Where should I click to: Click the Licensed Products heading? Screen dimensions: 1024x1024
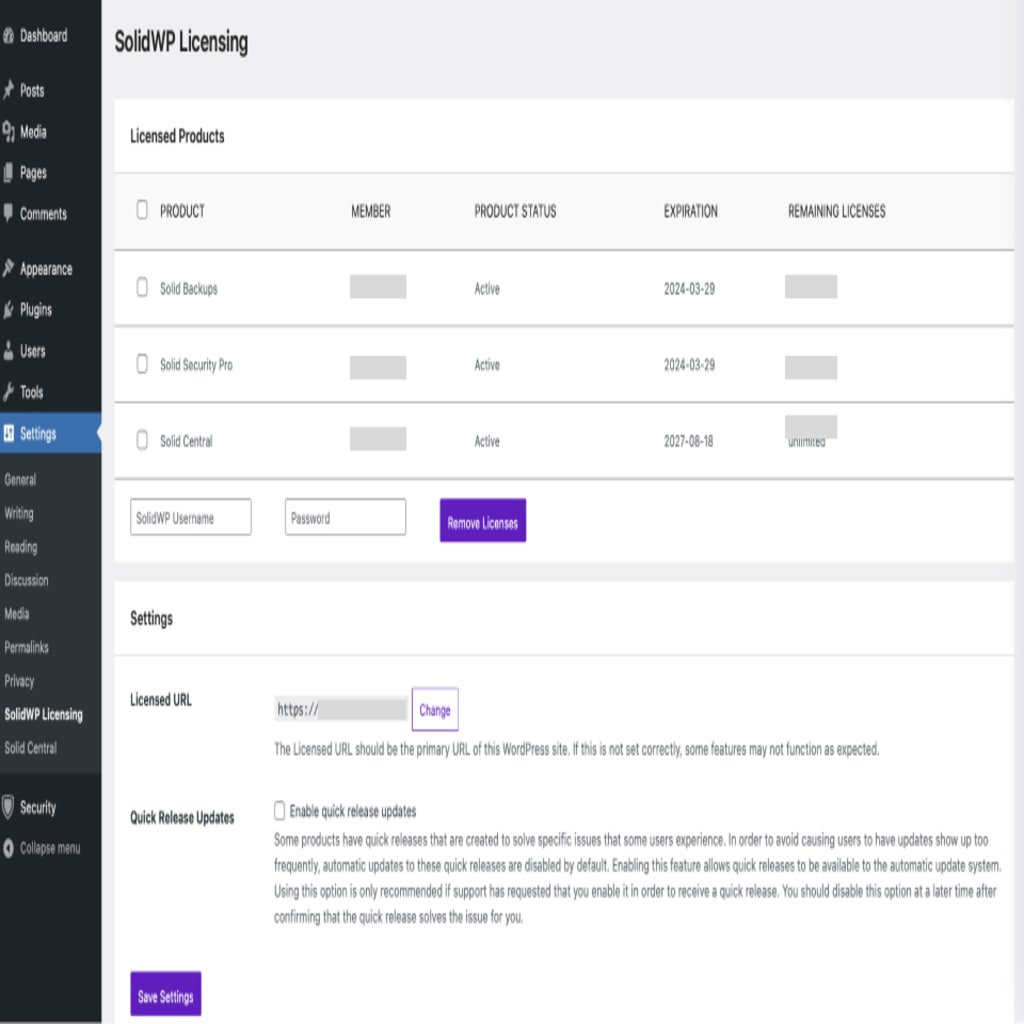point(177,136)
